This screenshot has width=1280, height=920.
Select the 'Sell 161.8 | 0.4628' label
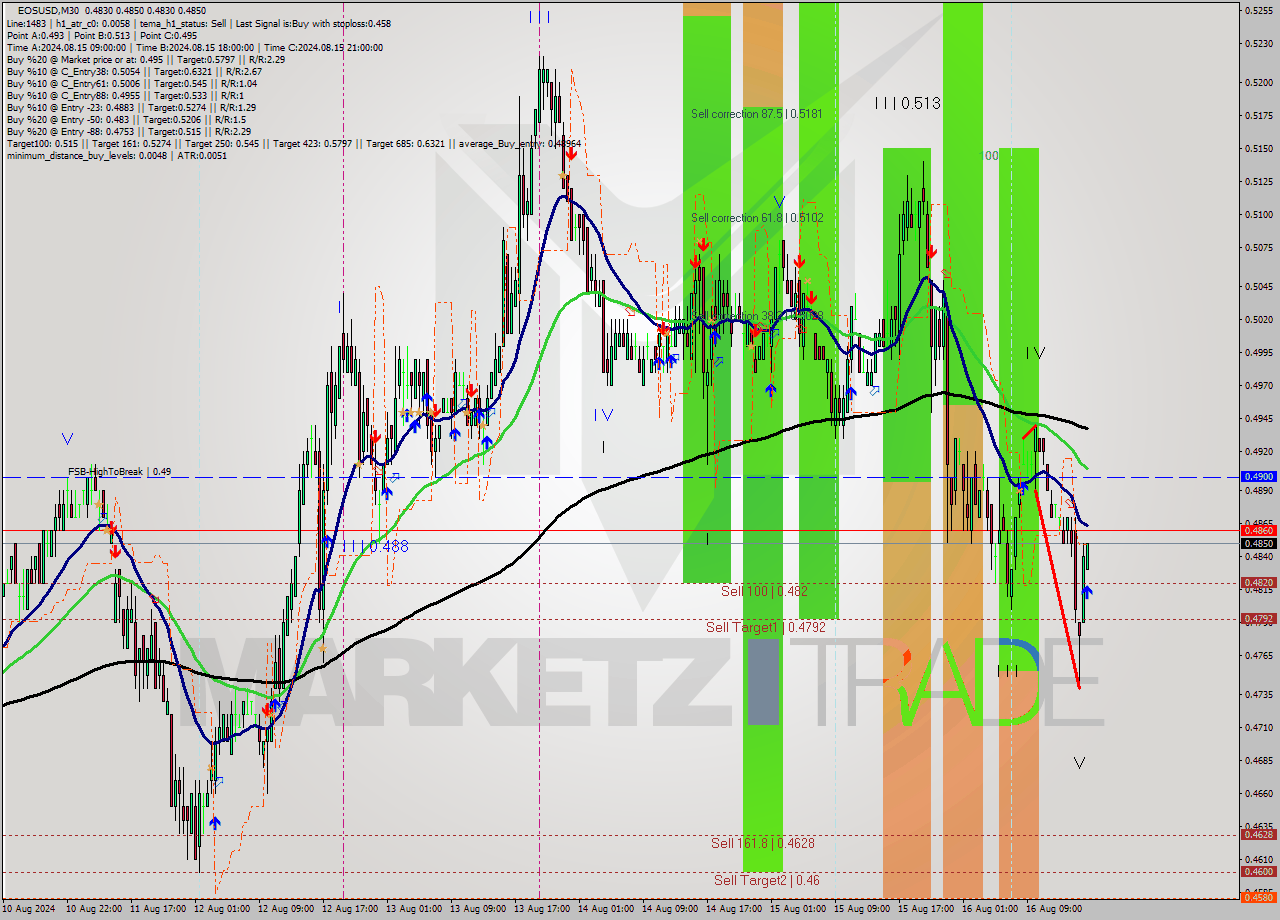[763, 843]
